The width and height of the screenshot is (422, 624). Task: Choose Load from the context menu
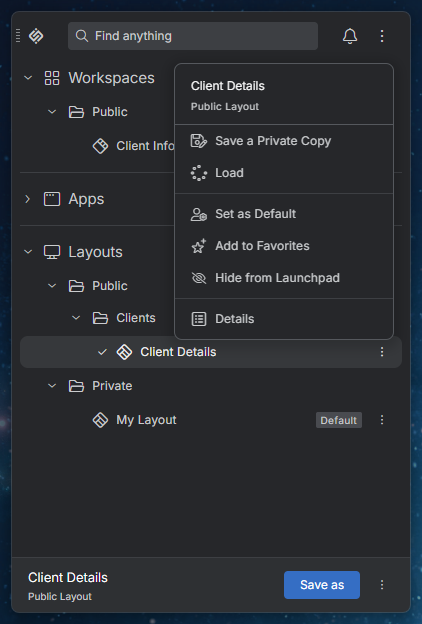pyautogui.click(x=284, y=173)
